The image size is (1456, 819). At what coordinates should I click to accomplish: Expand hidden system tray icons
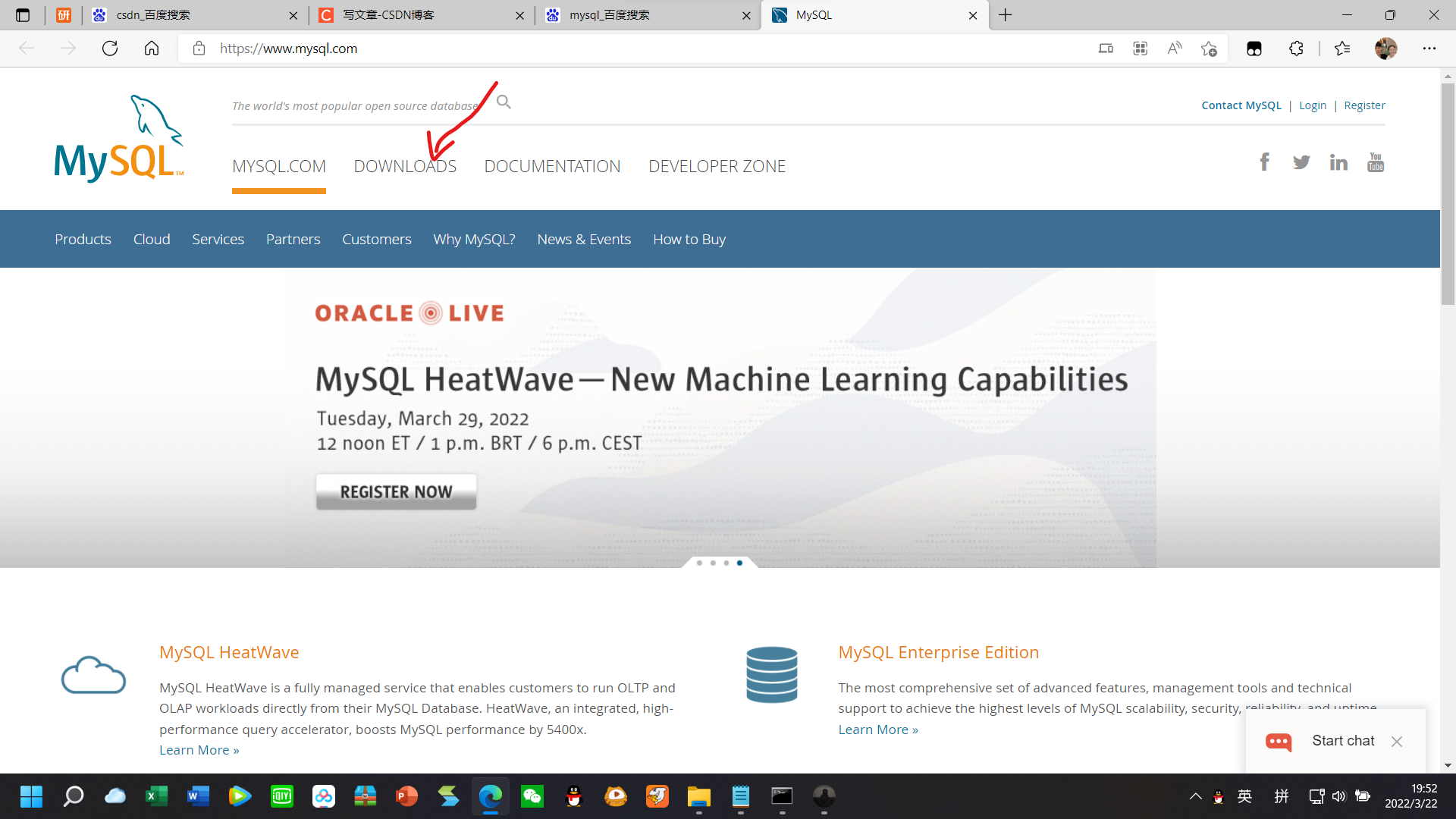tap(1195, 797)
